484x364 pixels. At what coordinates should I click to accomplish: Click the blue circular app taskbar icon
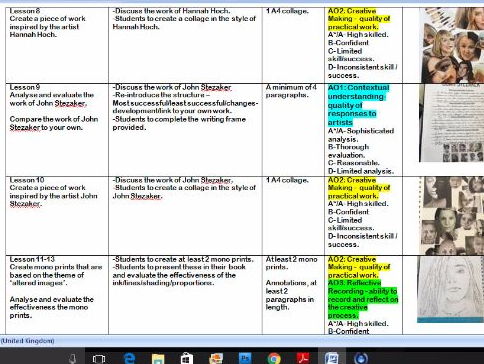[x=361, y=359]
